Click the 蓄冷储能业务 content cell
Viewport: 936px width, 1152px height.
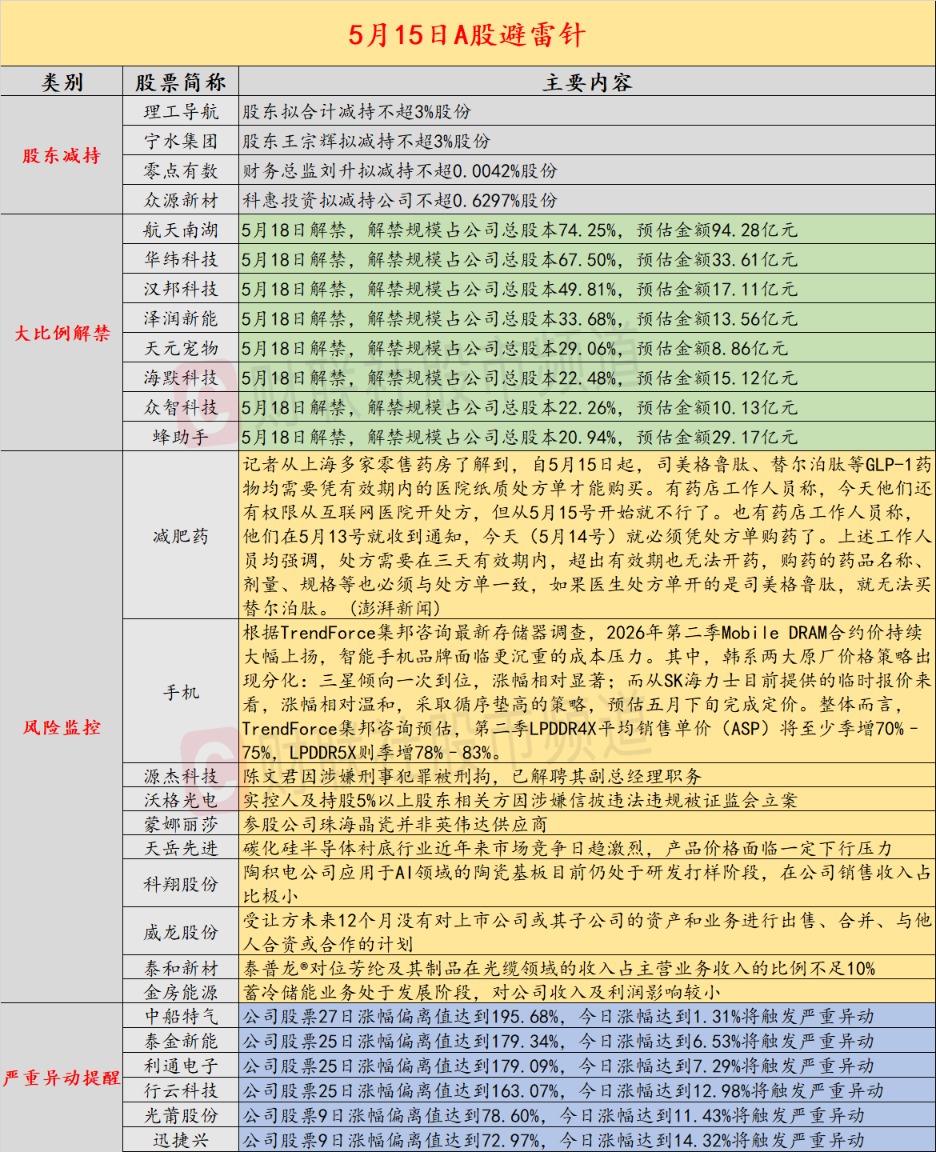[x=587, y=992]
